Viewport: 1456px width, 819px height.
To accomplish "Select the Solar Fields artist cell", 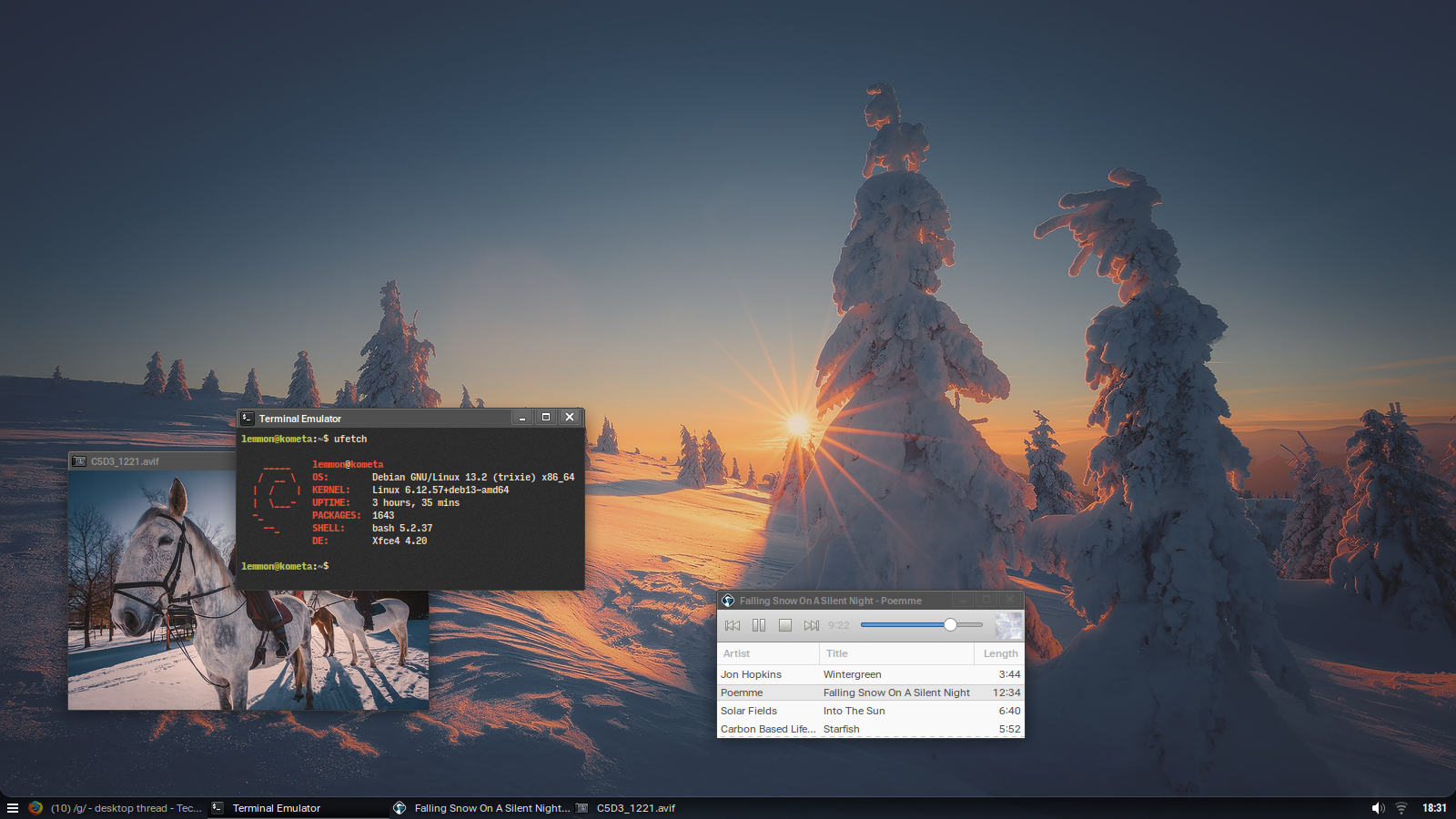I will 749,711.
